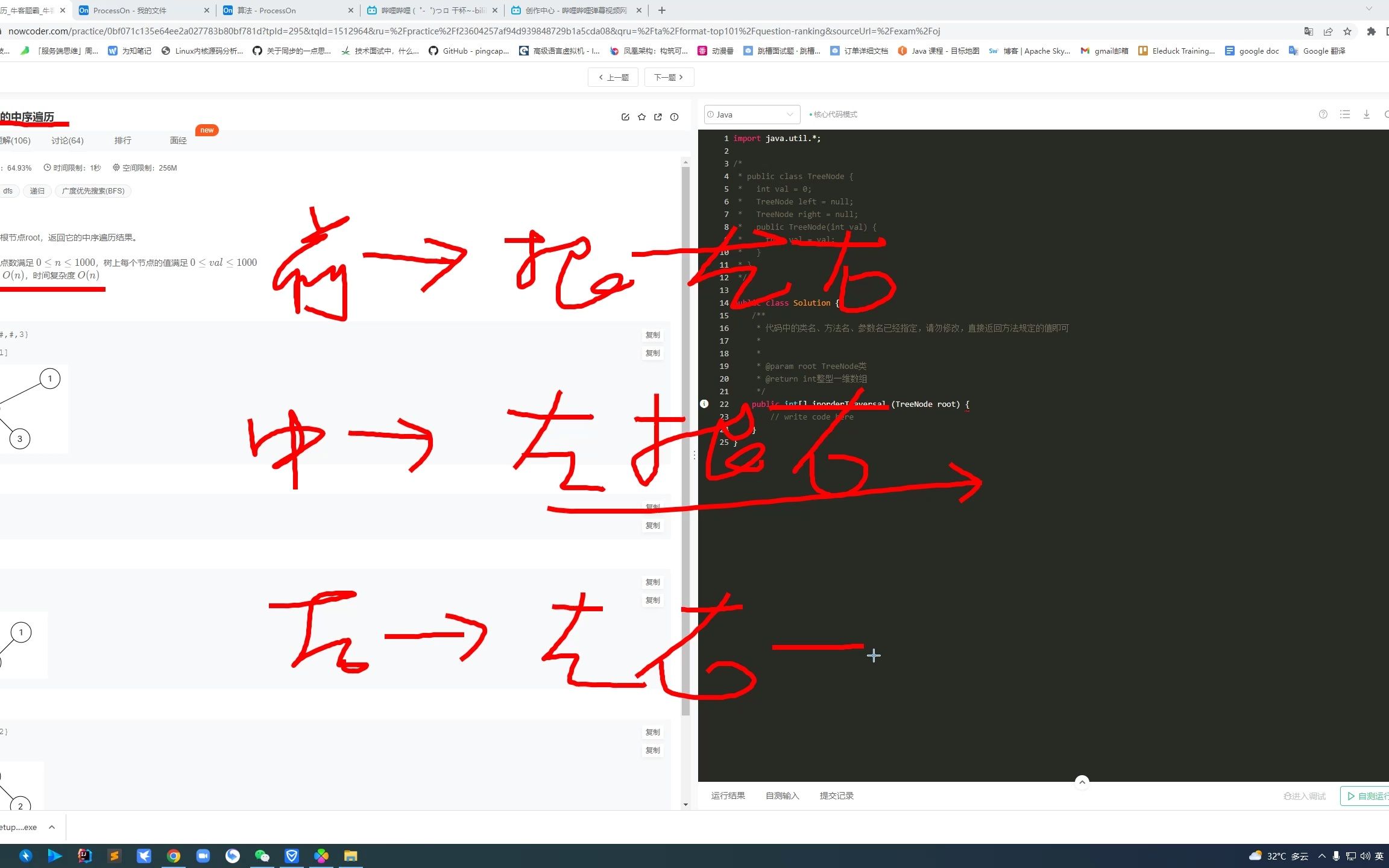Screen dimensions: 1389x868
Task: Open the 提交记录 tab
Action: click(x=836, y=796)
